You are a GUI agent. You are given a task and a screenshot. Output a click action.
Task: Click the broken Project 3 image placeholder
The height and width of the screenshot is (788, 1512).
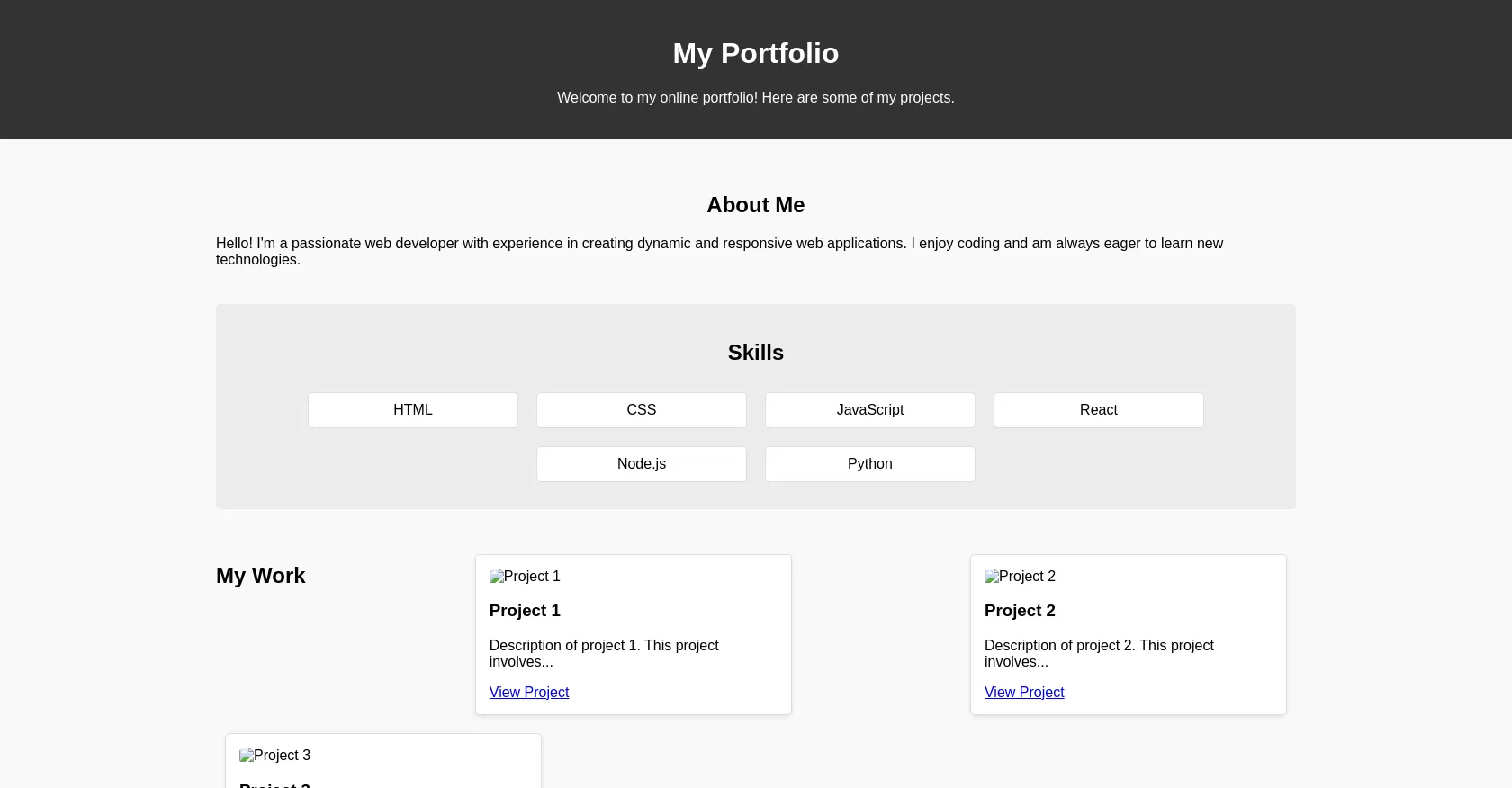point(274,756)
